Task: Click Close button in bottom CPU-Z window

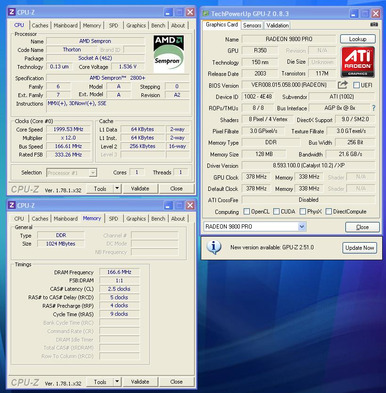Action: (x=176, y=382)
